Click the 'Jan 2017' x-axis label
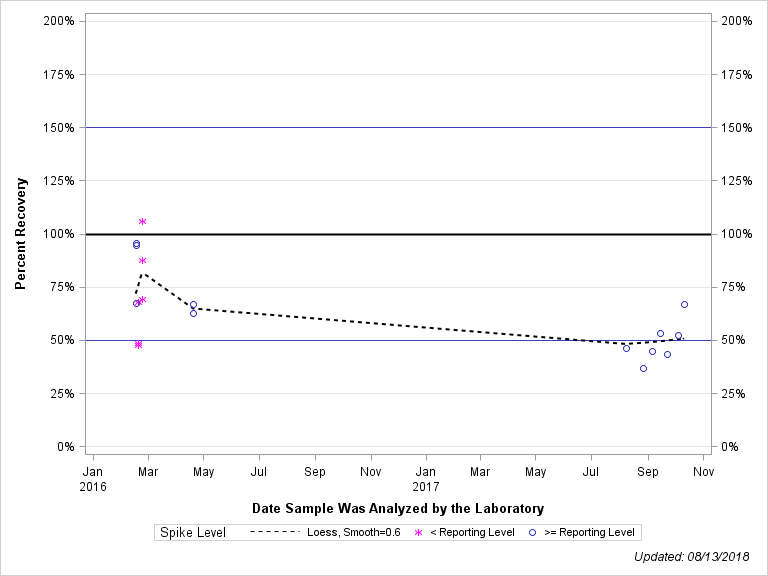768x576 pixels. 426,479
